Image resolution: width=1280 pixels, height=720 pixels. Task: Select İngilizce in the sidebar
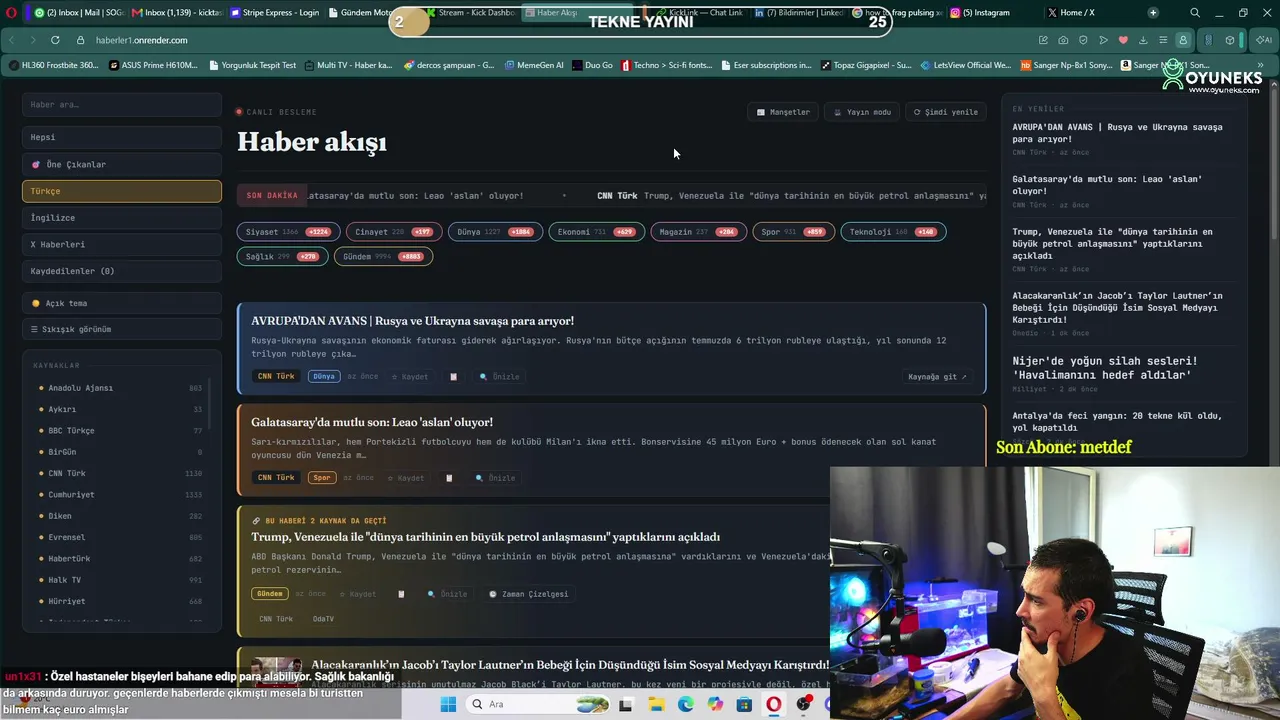(x=122, y=218)
